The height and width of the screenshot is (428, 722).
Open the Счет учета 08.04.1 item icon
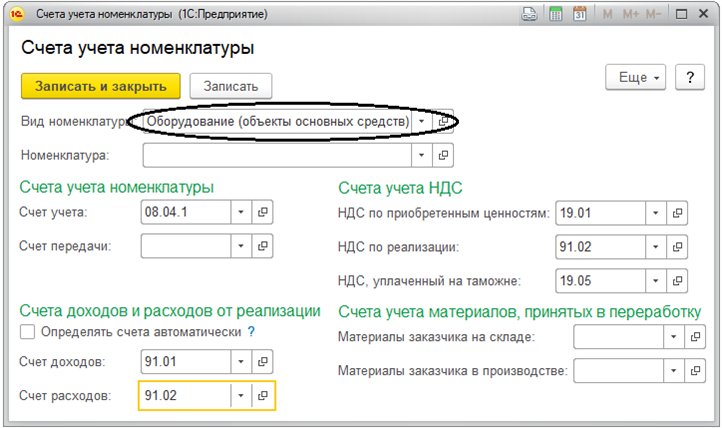pyautogui.click(x=262, y=212)
